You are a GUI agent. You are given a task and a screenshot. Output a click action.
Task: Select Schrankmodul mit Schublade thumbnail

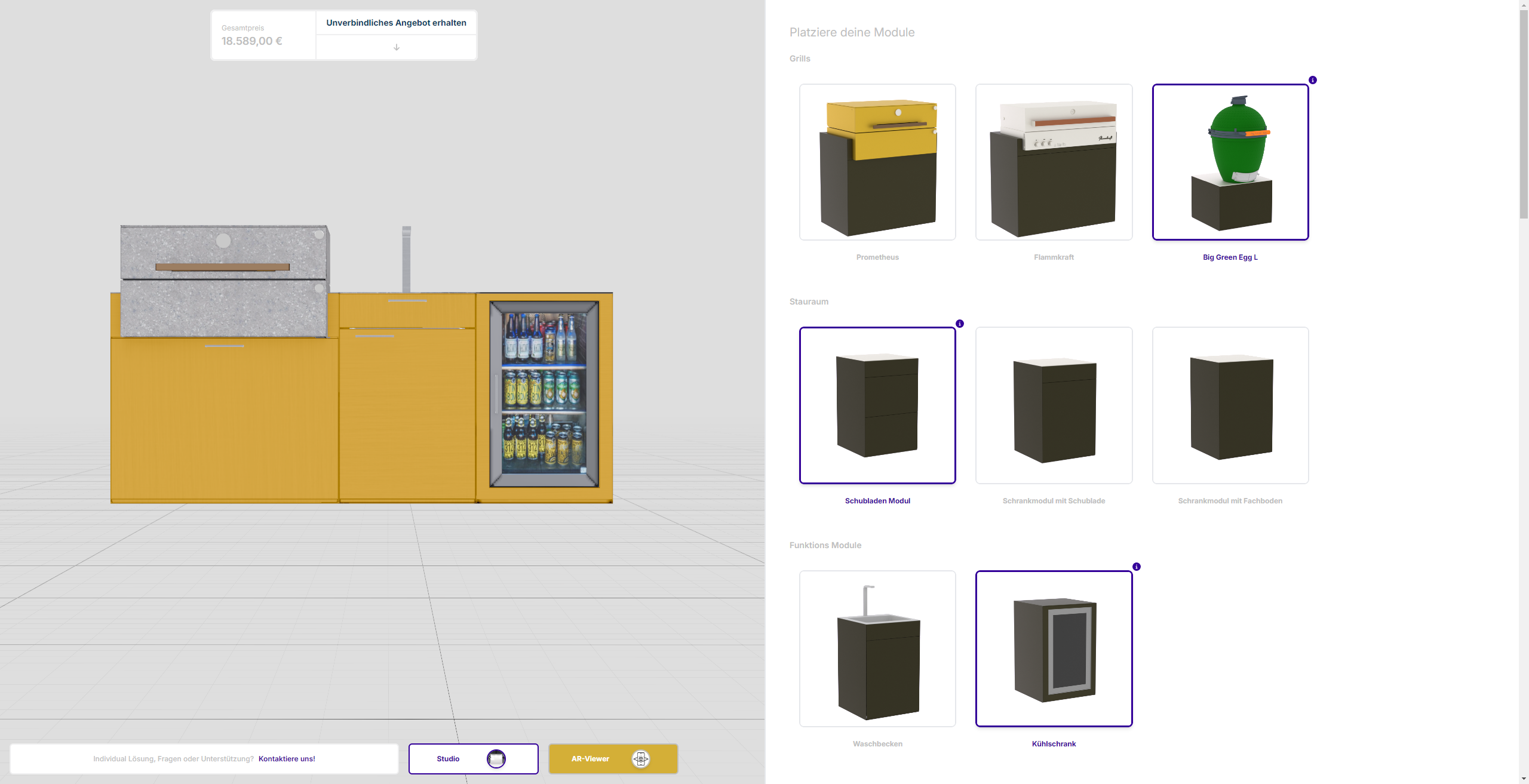click(x=1054, y=405)
